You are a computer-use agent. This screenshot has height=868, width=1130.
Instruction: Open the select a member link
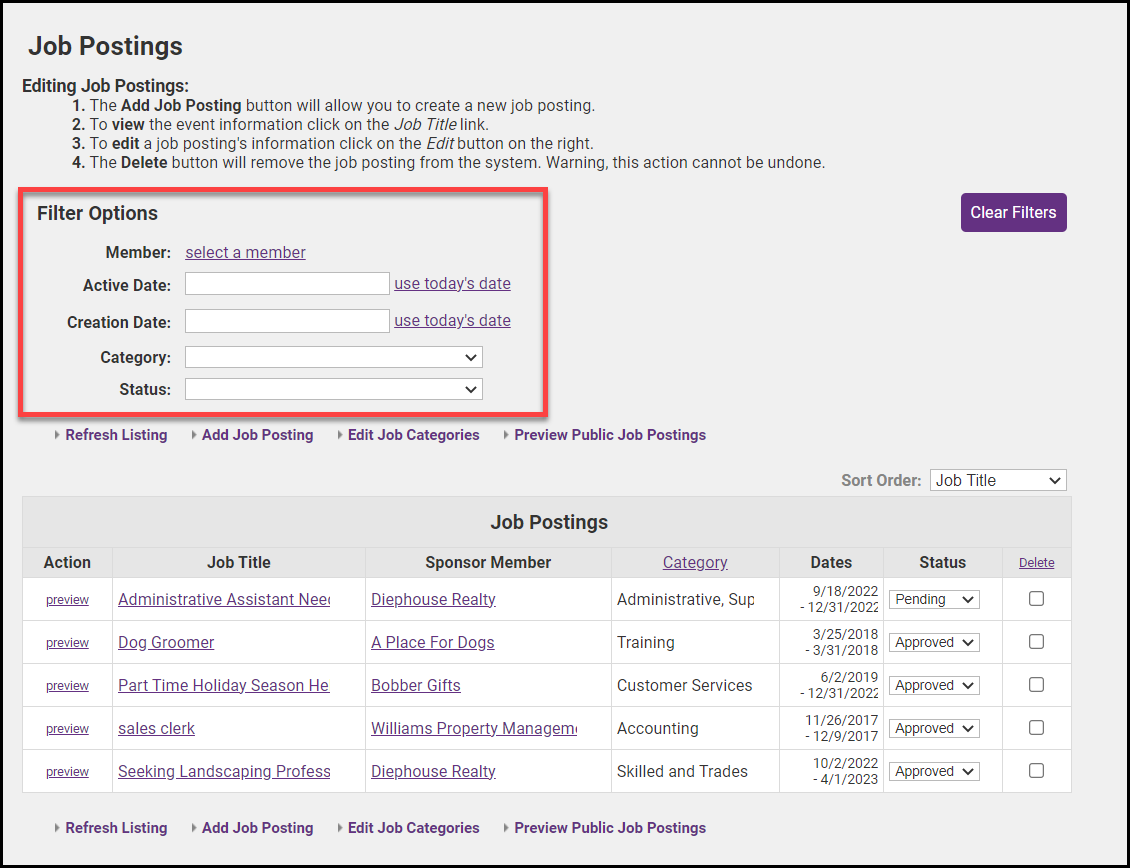245,252
